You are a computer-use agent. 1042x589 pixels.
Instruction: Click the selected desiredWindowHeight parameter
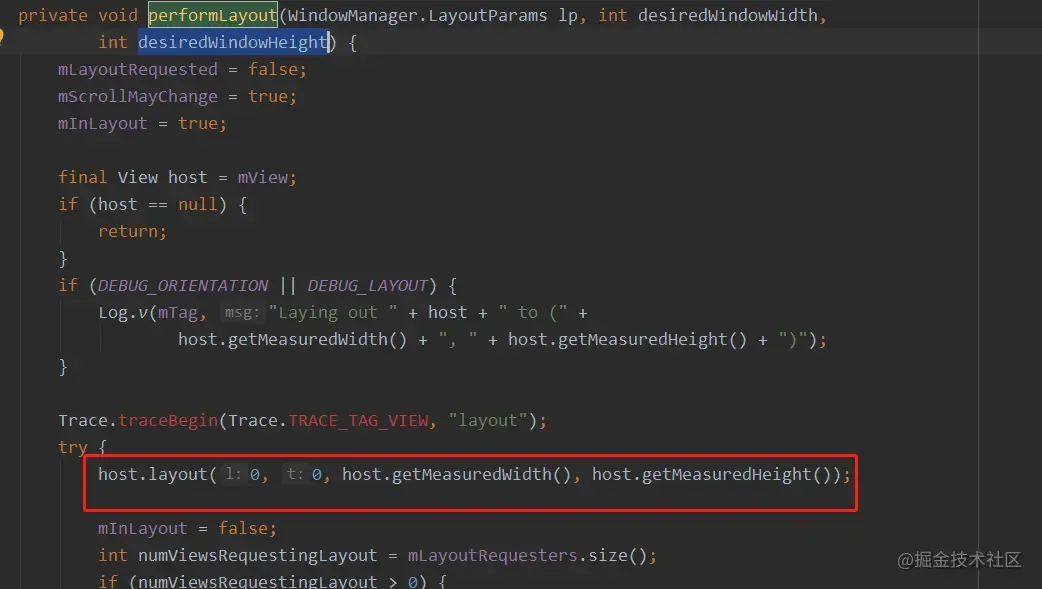[x=234, y=43]
